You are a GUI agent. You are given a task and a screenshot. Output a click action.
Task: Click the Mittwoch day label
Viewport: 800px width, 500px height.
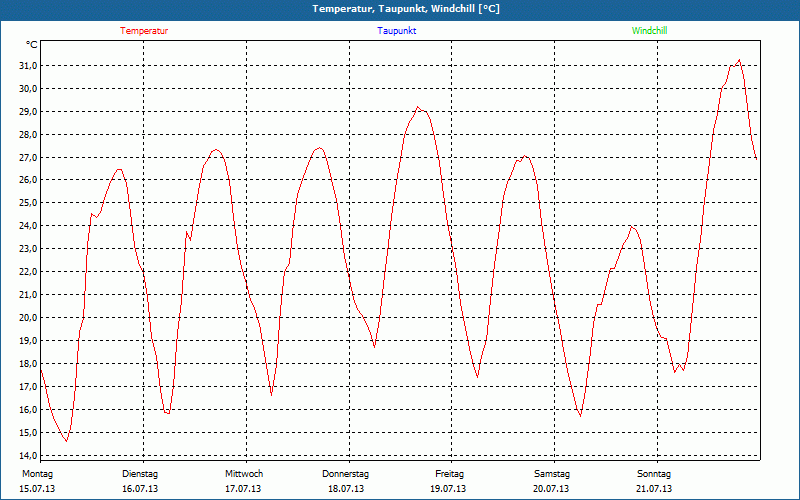click(x=244, y=474)
